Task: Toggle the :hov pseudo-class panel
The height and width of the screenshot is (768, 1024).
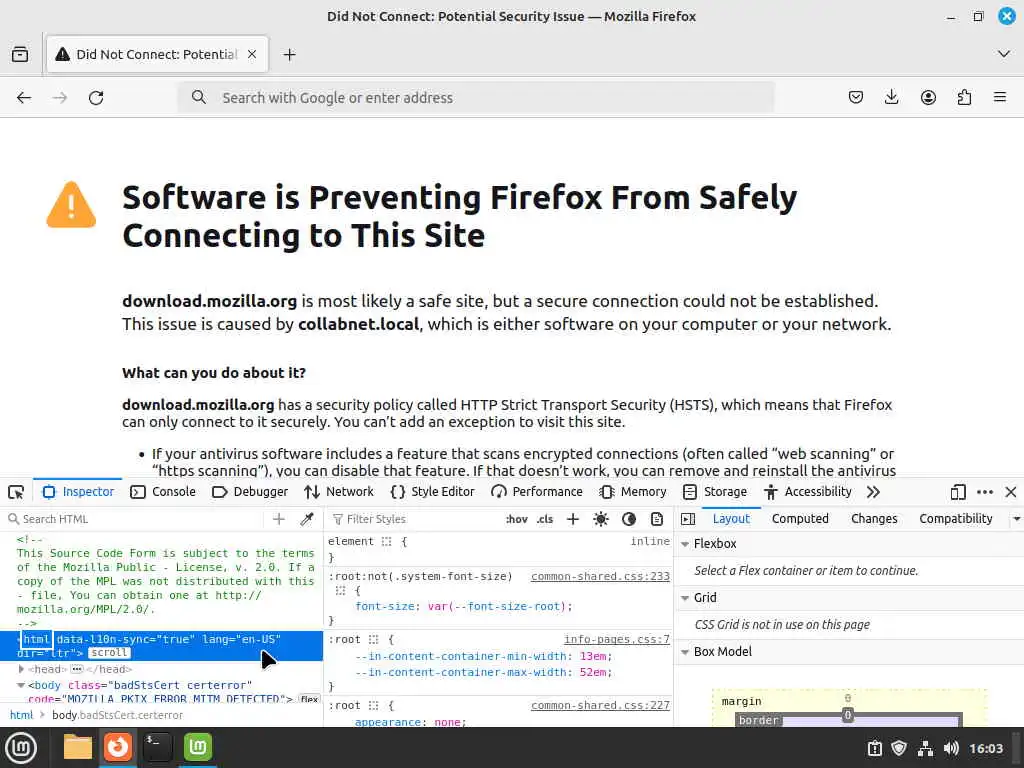Action: coord(517,519)
